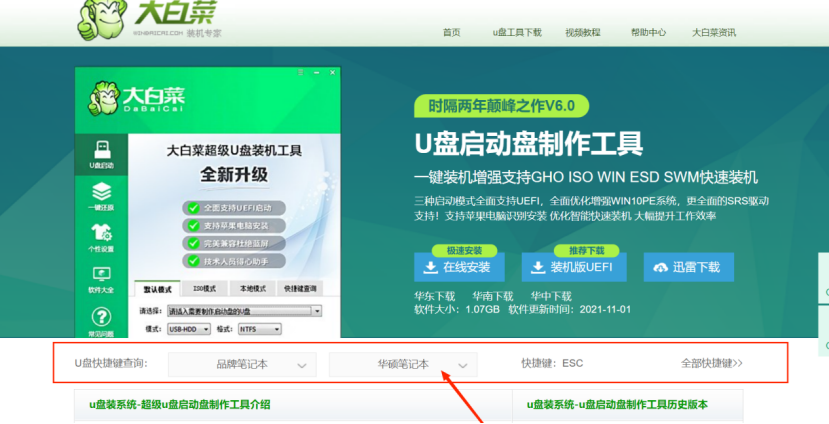
Task: Switch to the 快捷键查询 tab
Action: [300, 289]
